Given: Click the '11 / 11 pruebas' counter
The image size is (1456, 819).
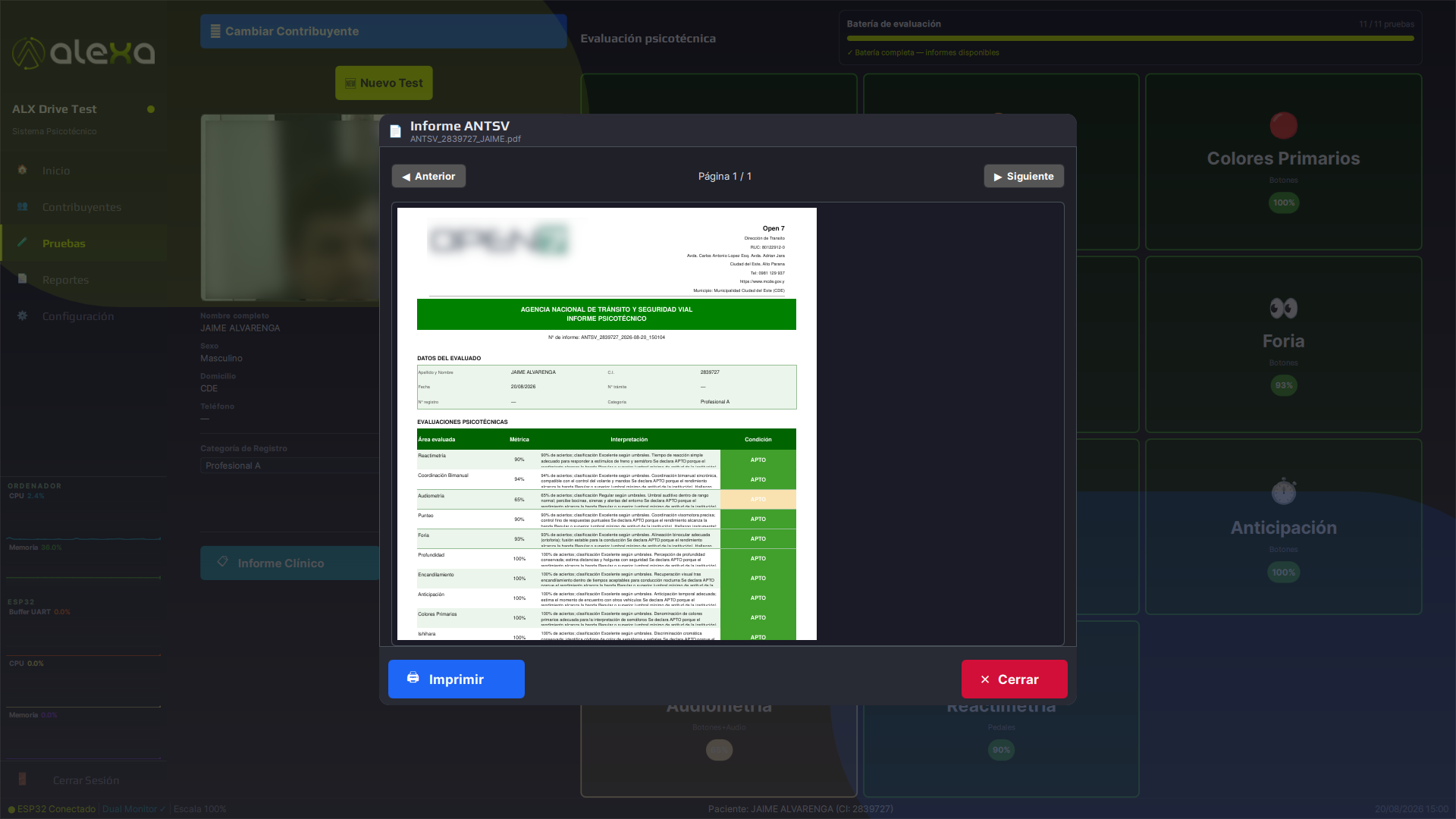Looking at the screenshot, I should coord(1386,24).
